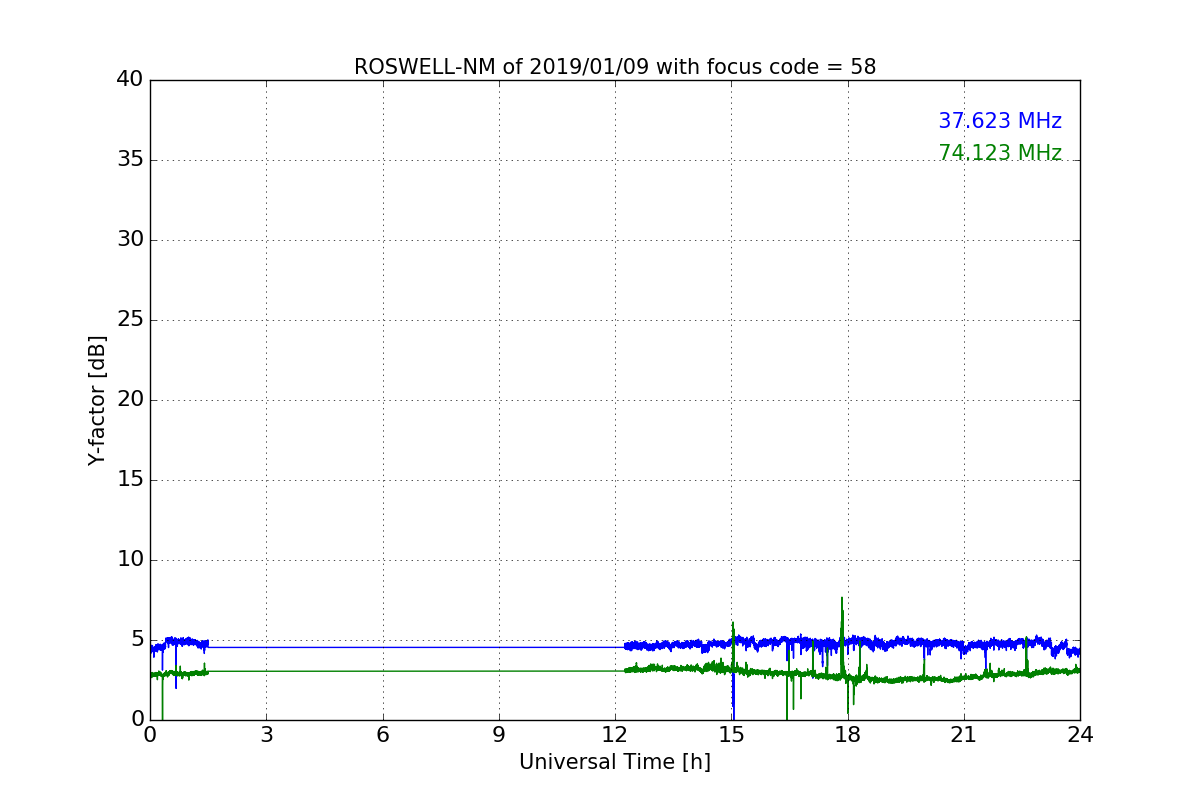Click the x-axis tick label 6
Image resolution: width=1200 pixels, height=800 pixels.
pos(382,734)
